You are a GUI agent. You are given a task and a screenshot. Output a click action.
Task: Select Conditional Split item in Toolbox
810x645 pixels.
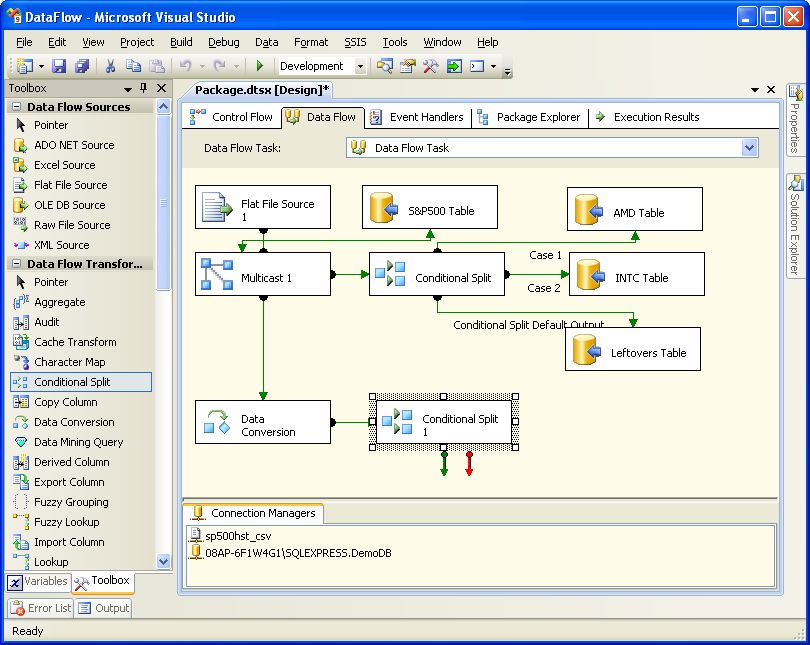[x=81, y=382]
